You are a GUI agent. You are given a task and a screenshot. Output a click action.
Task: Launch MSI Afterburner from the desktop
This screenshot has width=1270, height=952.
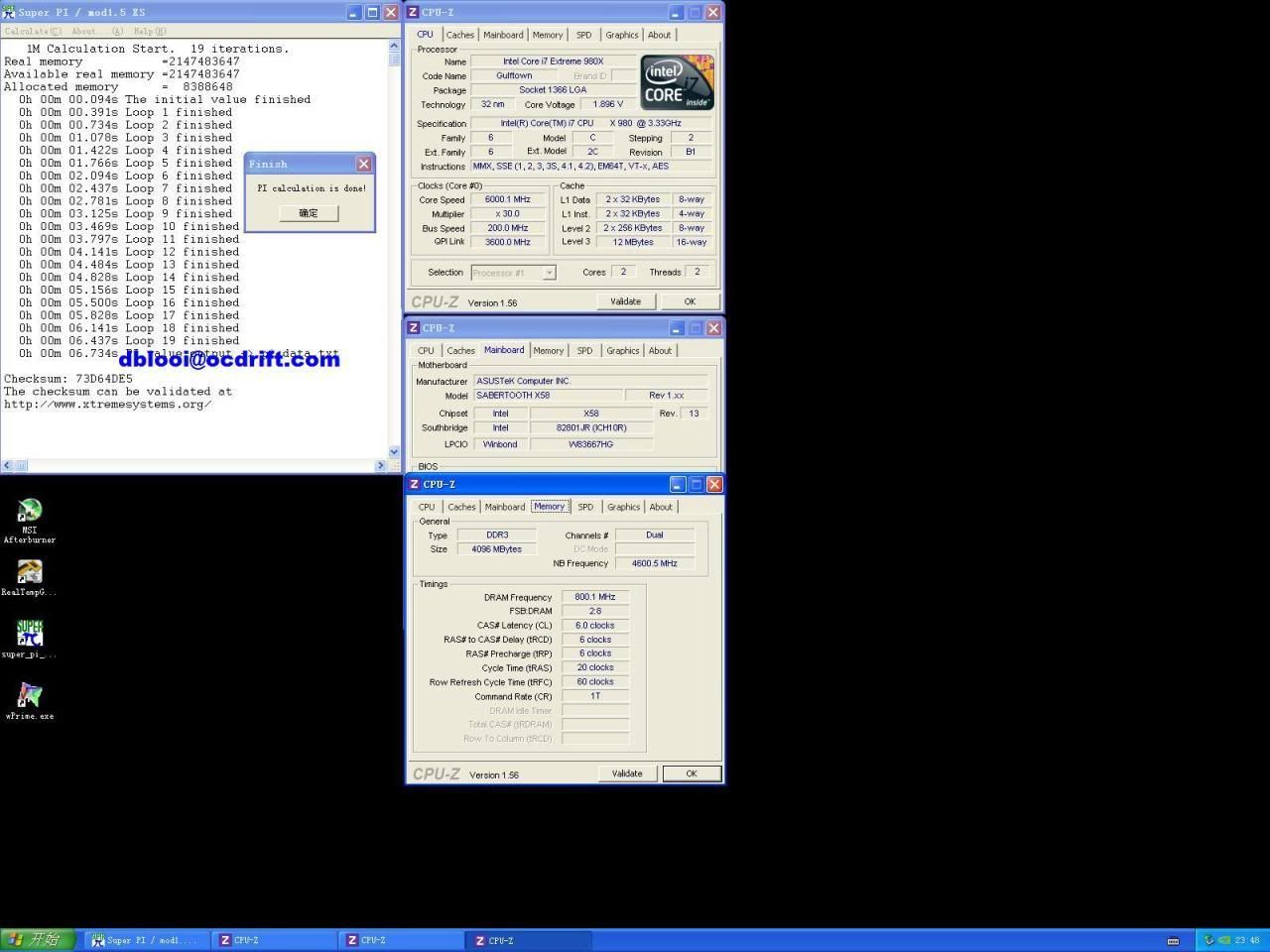[29, 516]
